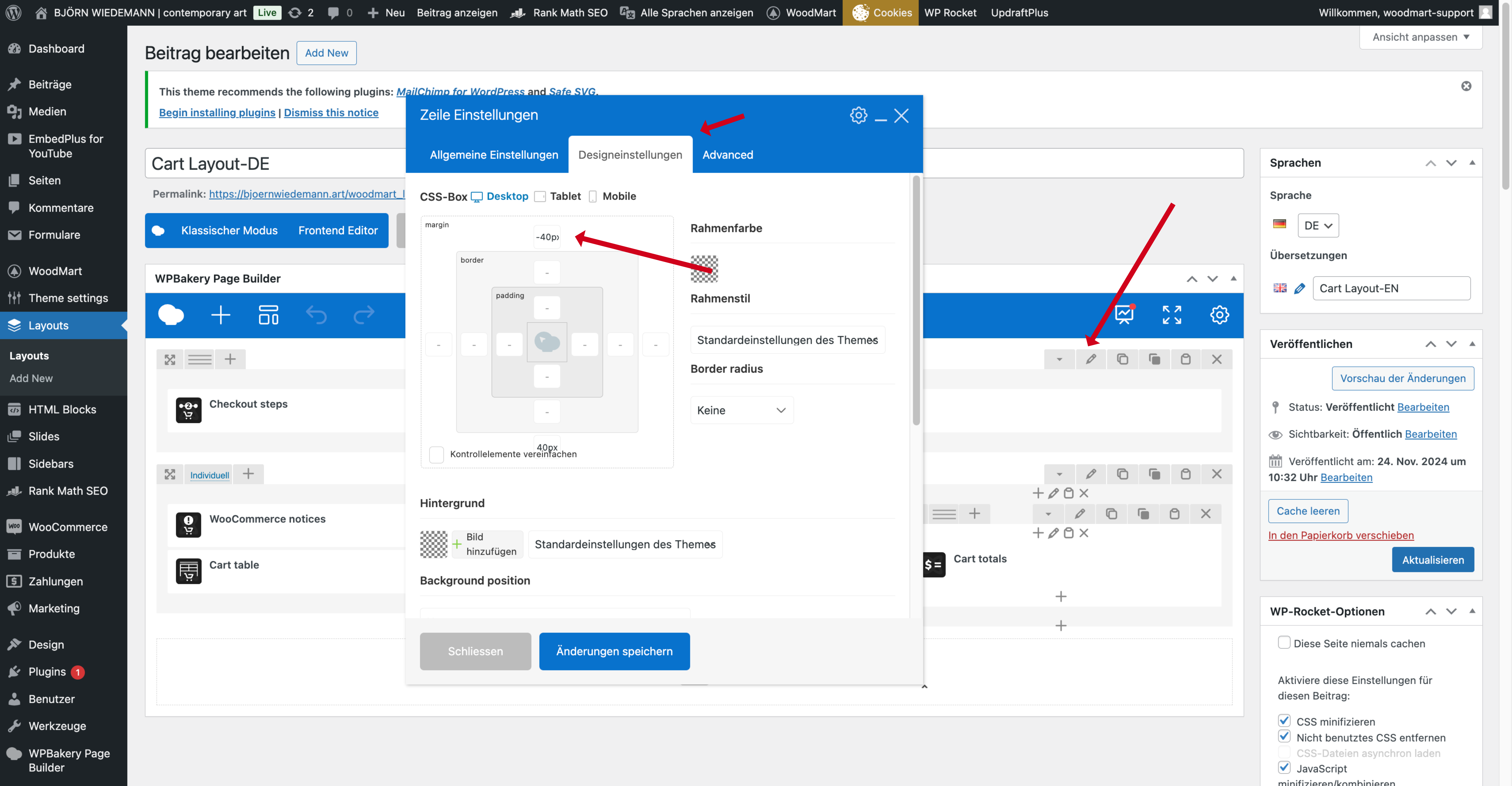Open the Border radius dropdown
Screen dimensions: 1512x786
click(742, 410)
